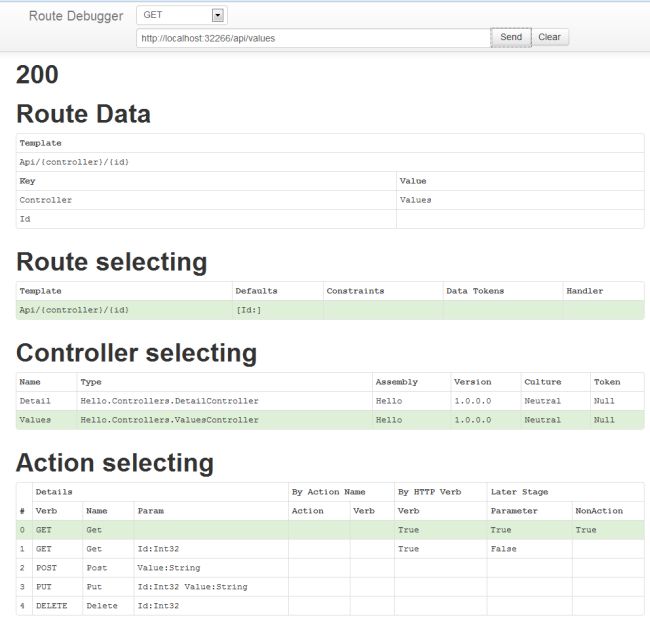The height and width of the screenshot is (624, 650).
Task: Click the Send button
Action: point(511,37)
